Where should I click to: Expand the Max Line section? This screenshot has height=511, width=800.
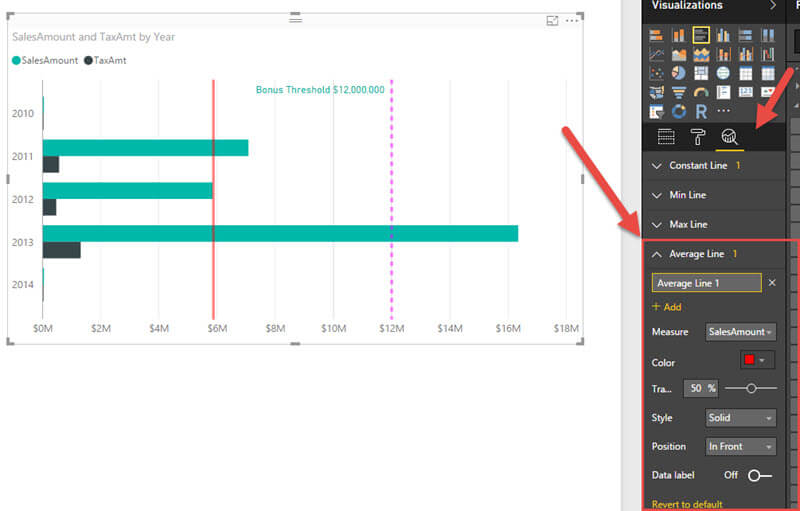(x=713, y=225)
